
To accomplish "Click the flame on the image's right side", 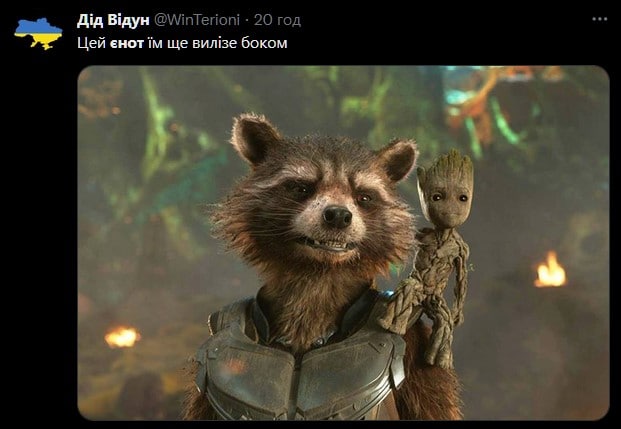I will click(550, 271).
